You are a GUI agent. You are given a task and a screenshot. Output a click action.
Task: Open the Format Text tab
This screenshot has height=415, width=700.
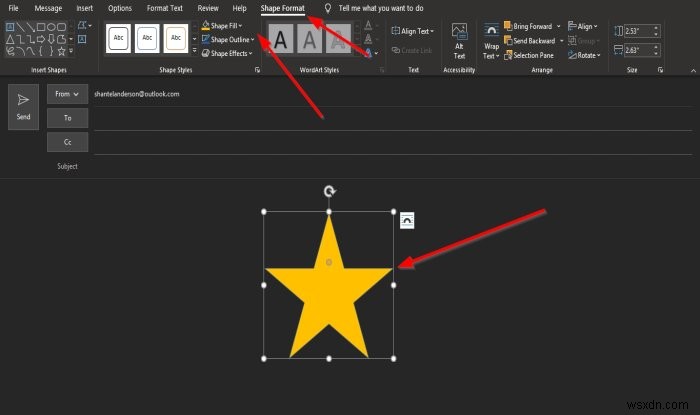165,8
